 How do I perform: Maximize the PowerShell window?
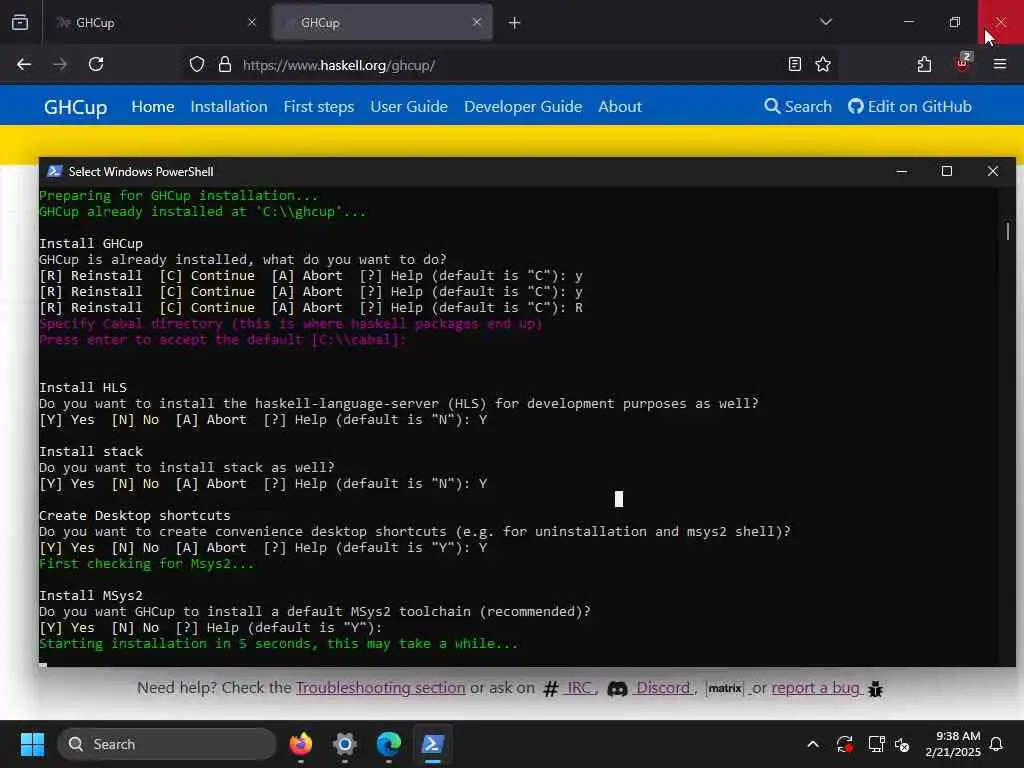tap(946, 171)
